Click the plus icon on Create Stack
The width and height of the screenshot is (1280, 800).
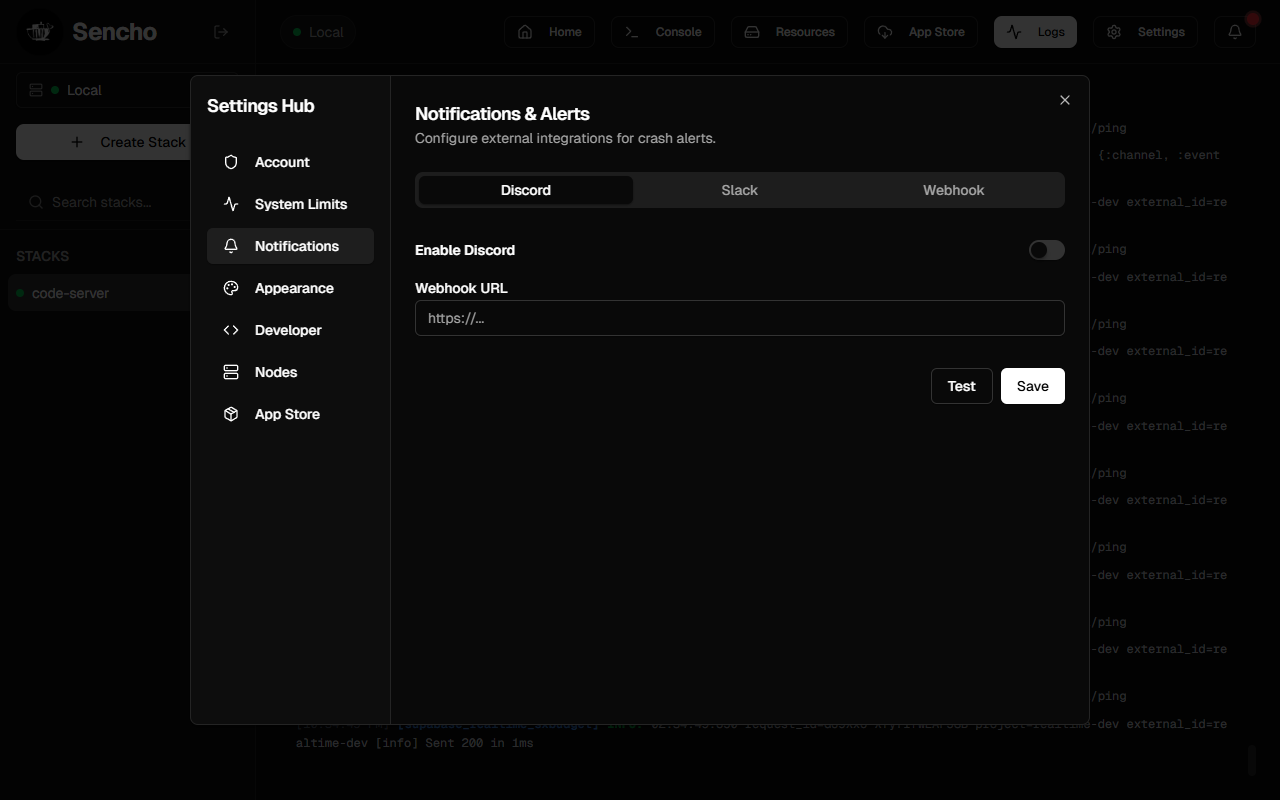point(77,142)
